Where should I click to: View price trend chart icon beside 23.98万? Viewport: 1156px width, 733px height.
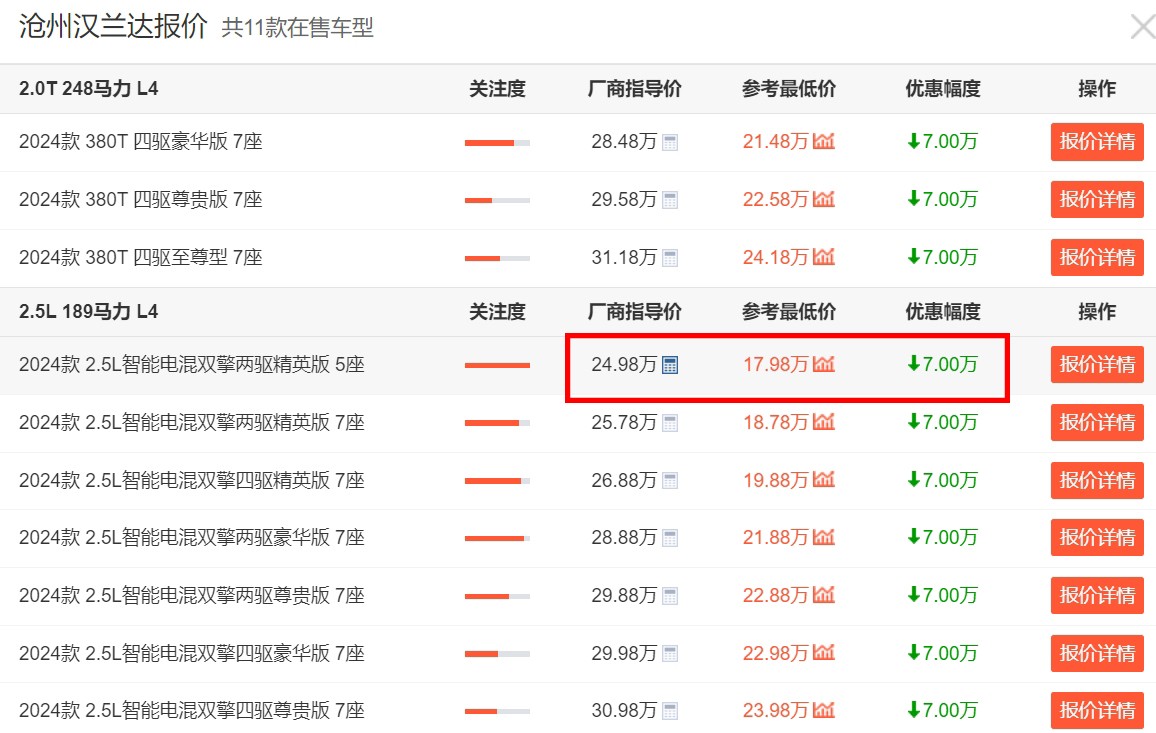[x=824, y=710]
